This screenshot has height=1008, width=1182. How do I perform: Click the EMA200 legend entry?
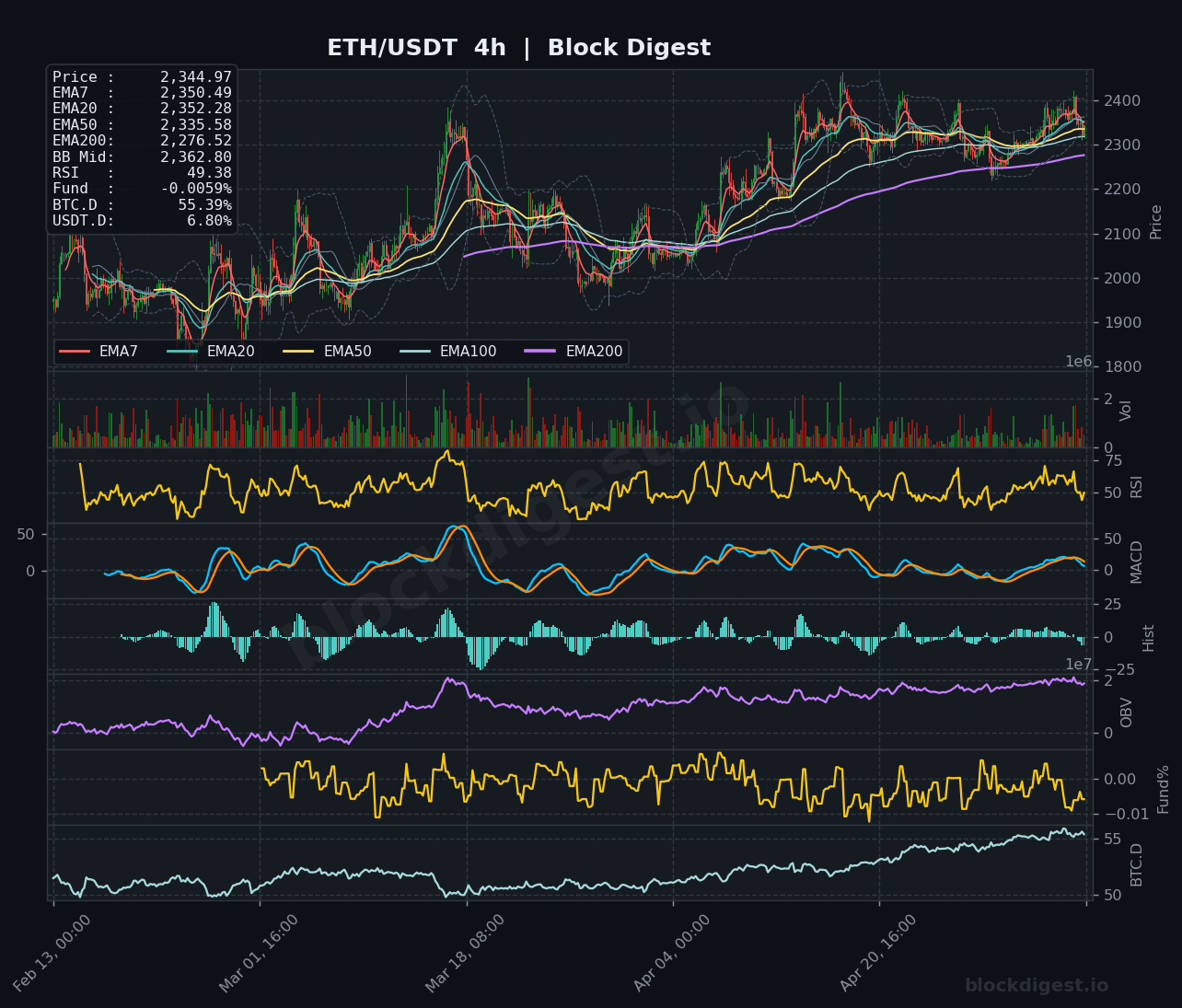[574, 352]
